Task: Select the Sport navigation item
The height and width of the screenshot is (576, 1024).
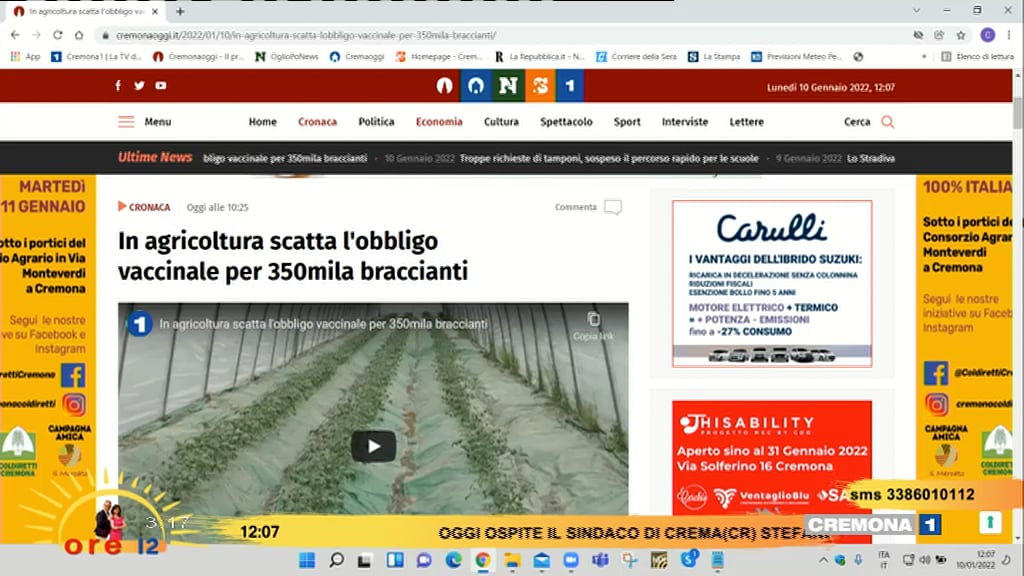Action: click(627, 122)
